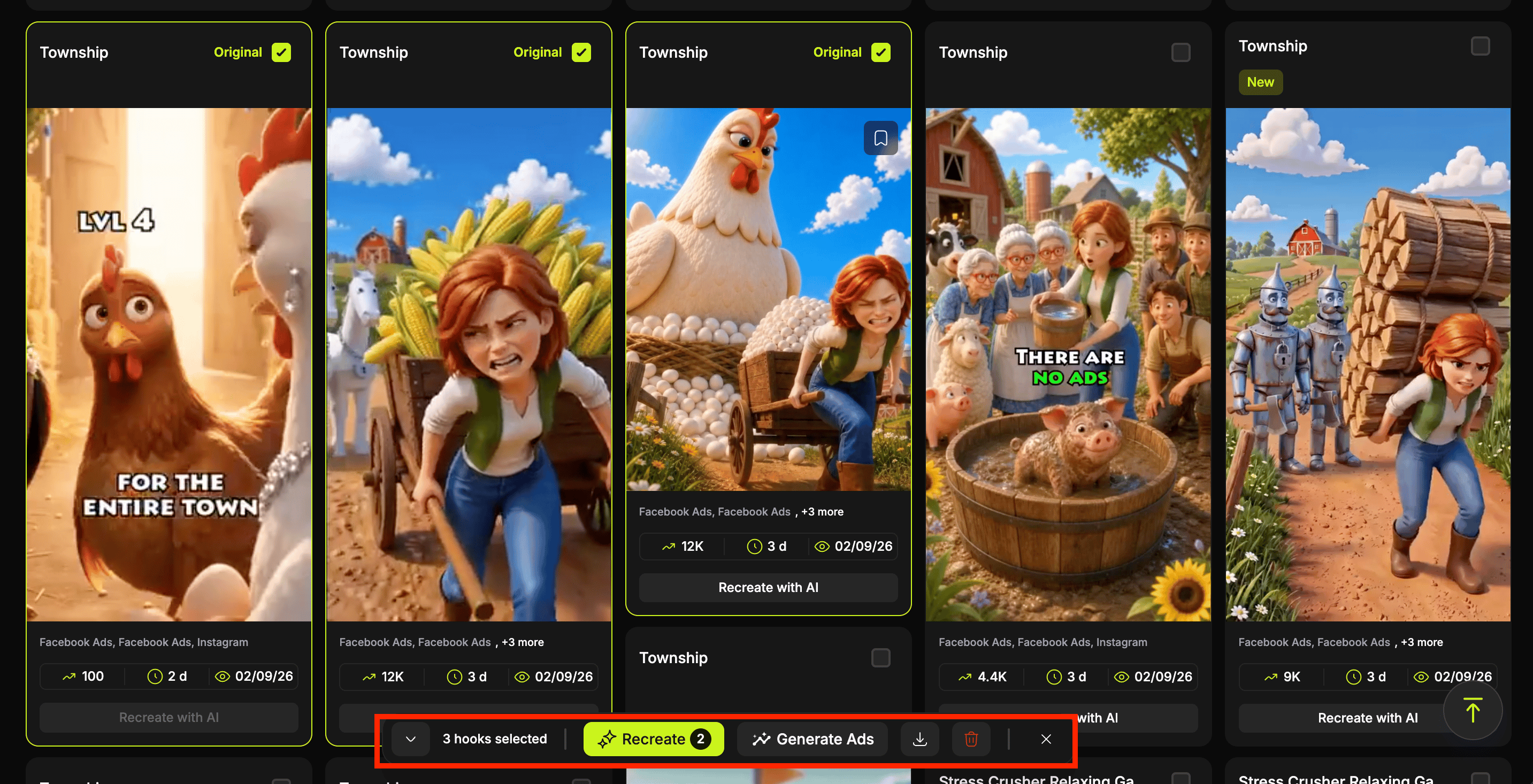Image resolution: width=1533 pixels, height=784 pixels.
Task: Click the trend icon beside 9K
Action: (x=1271, y=677)
